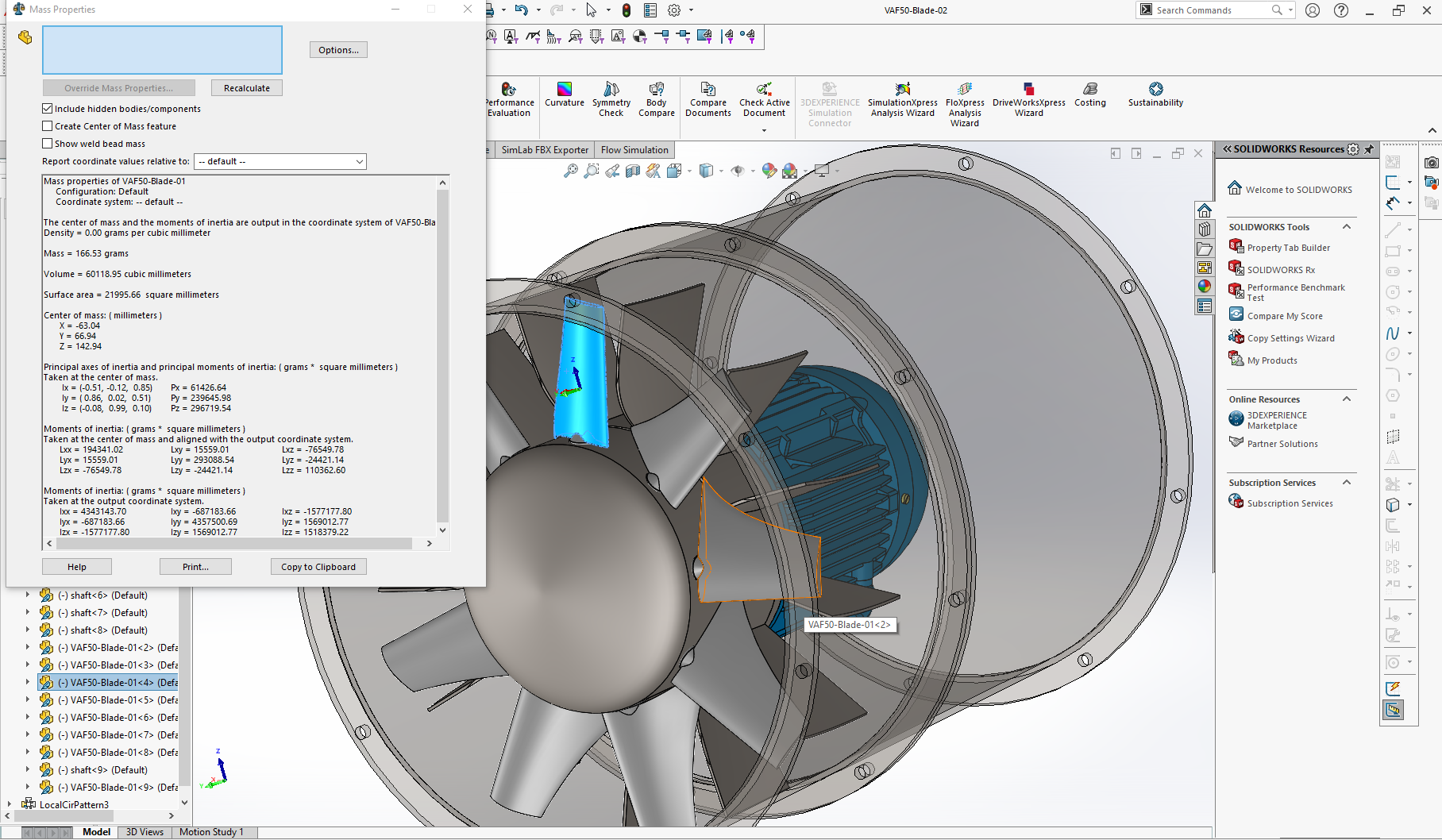Click the Help button in Mass Properties
The width and height of the screenshot is (1442, 840).
tap(77, 567)
